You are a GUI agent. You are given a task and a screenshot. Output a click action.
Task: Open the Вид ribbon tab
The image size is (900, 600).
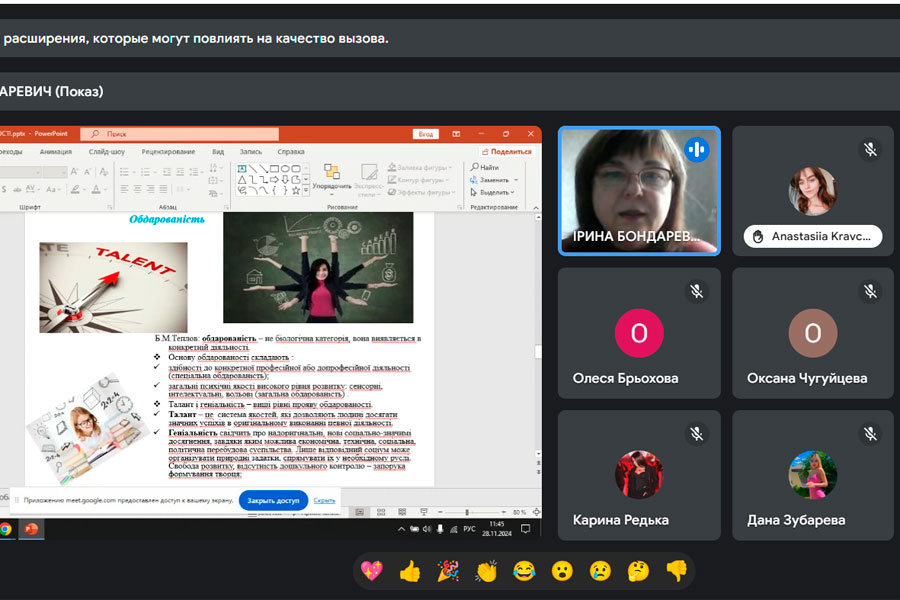[x=218, y=152]
